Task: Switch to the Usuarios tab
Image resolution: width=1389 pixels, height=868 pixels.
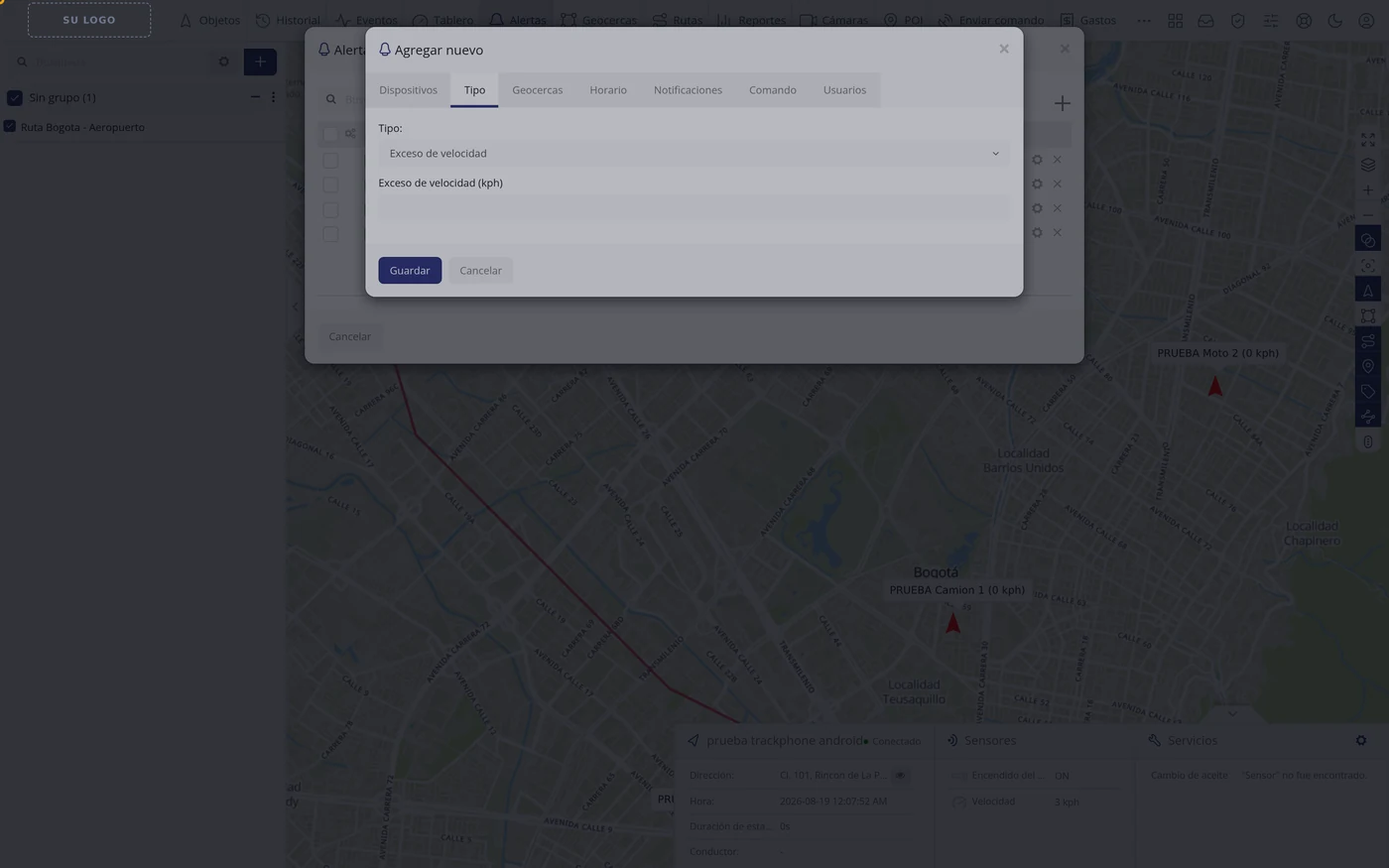Action: (844, 90)
